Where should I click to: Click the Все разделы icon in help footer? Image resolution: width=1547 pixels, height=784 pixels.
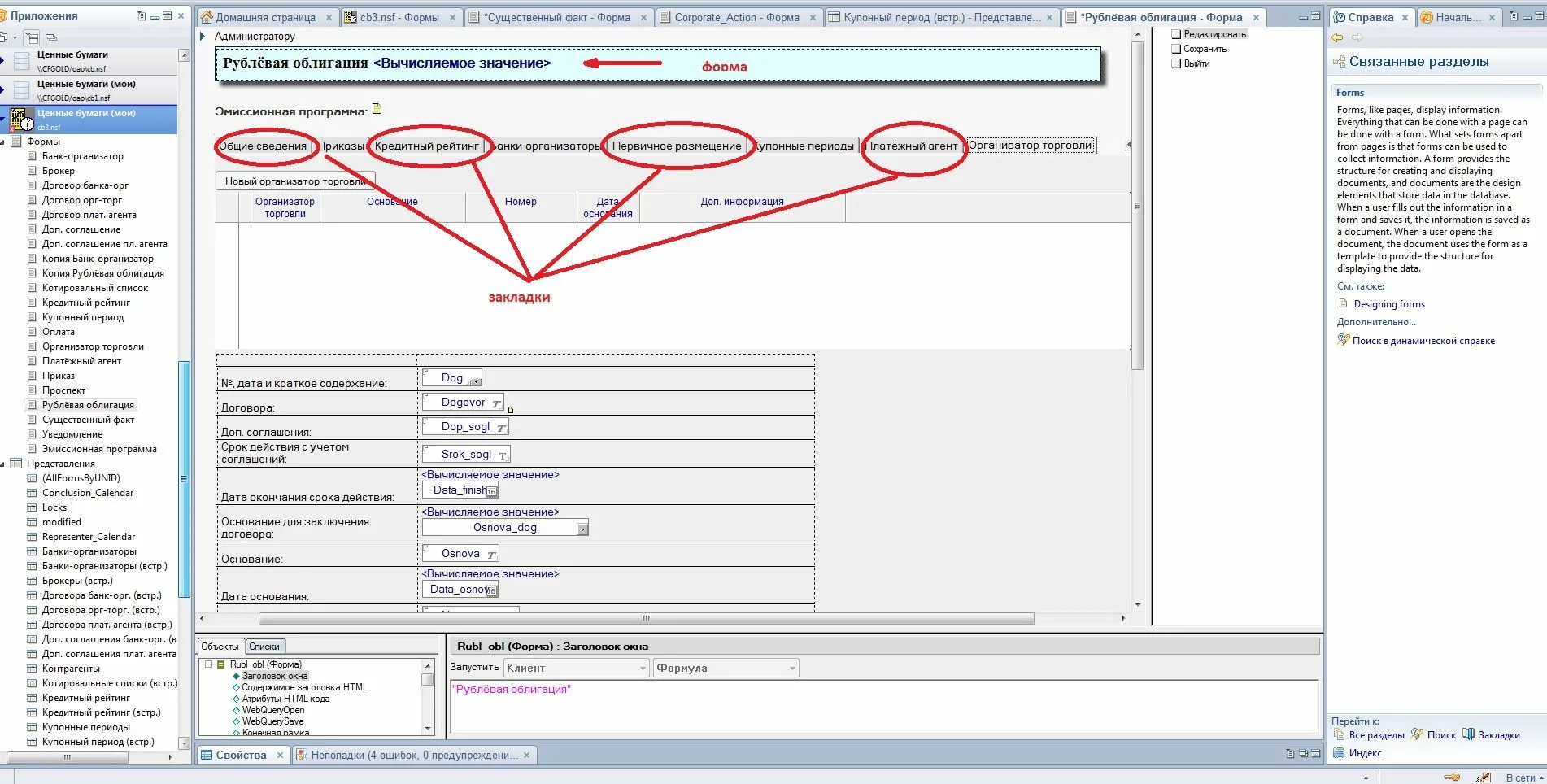tap(1339, 734)
